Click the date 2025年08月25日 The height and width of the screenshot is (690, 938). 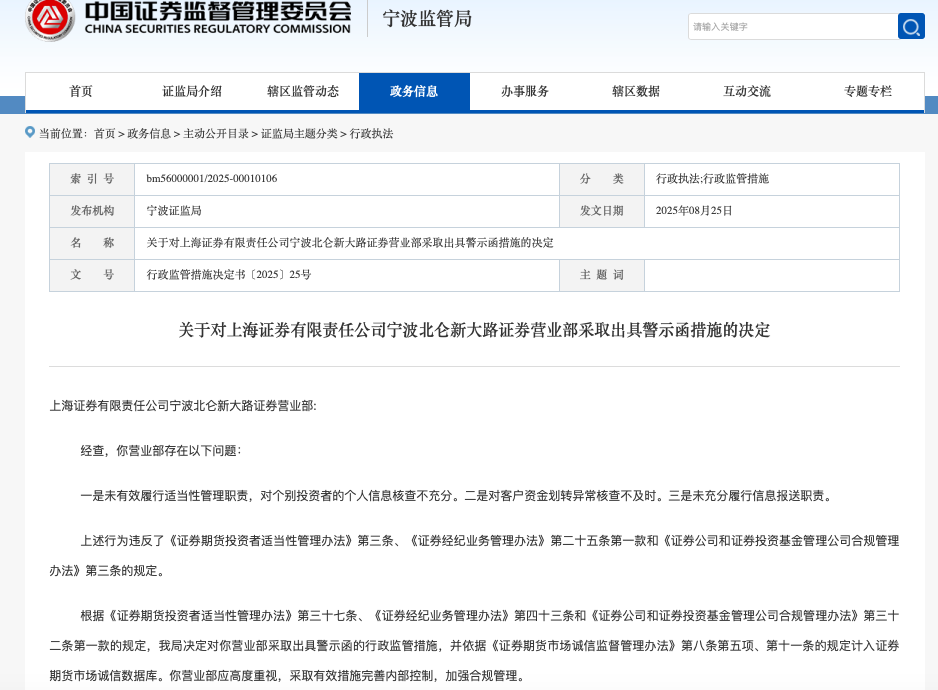pyautogui.click(x=694, y=211)
